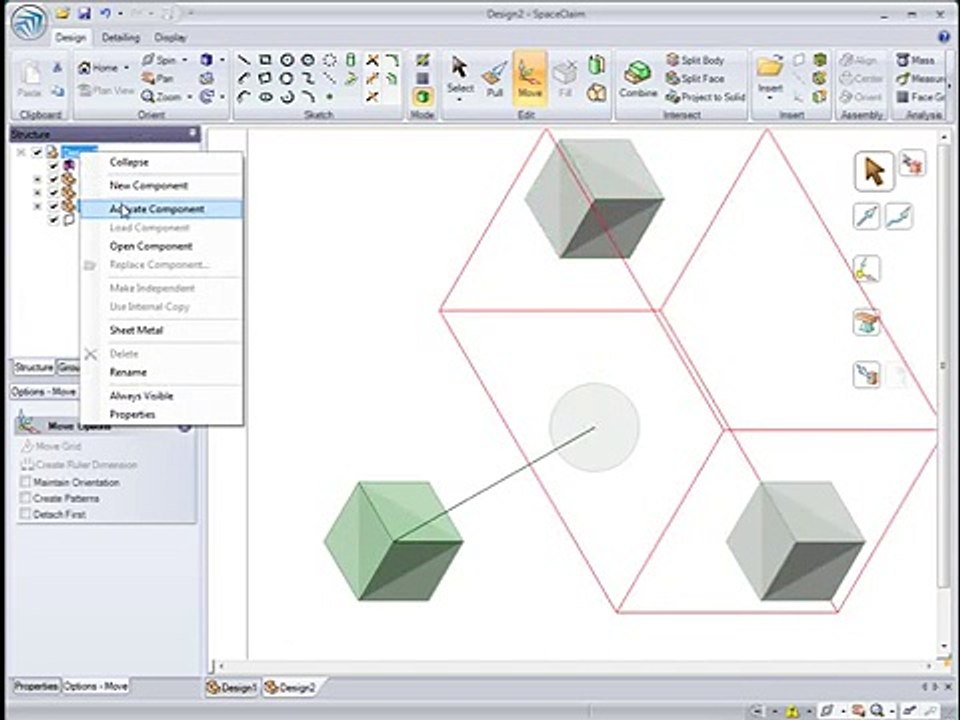960x720 pixels.
Task: Click the Measure analysis tool
Action: [920, 78]
